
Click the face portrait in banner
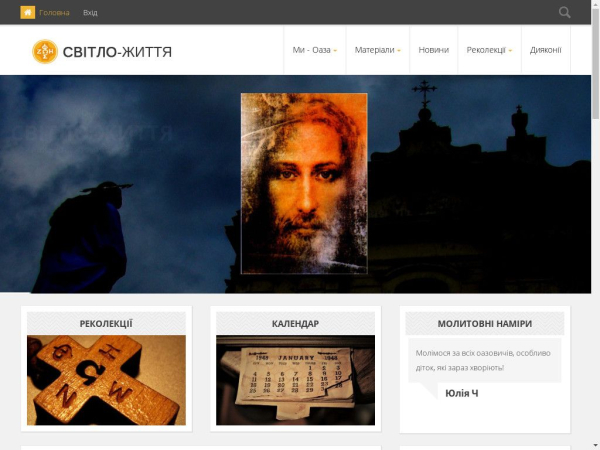[304, 183]
